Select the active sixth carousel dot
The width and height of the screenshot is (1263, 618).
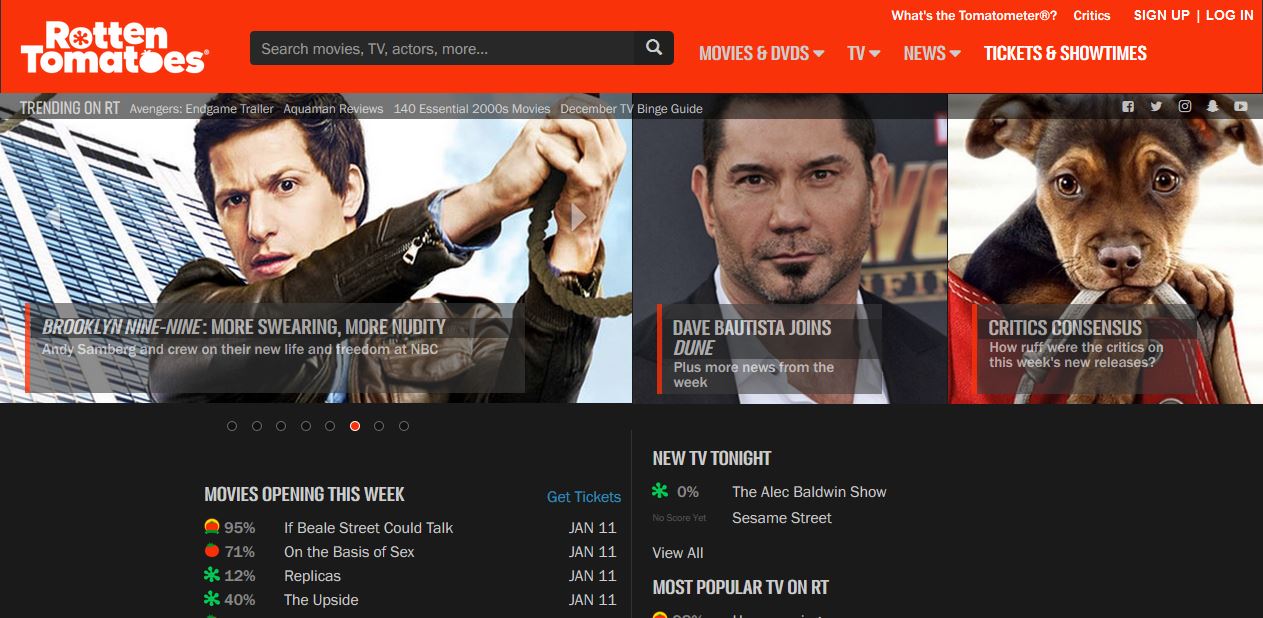(355, 426)
